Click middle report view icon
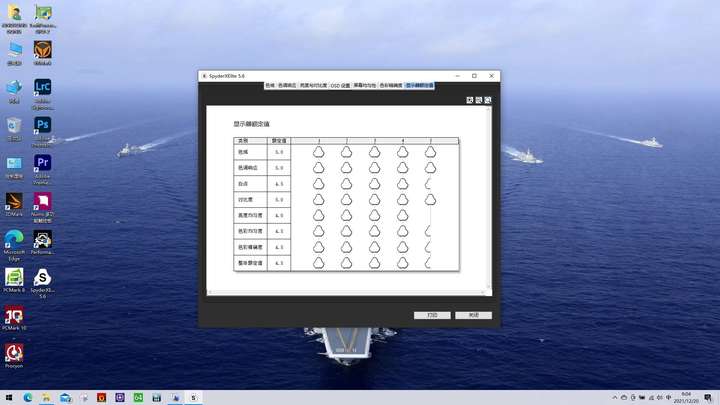This screenshot has width=720, height=405. coord(478,100)
